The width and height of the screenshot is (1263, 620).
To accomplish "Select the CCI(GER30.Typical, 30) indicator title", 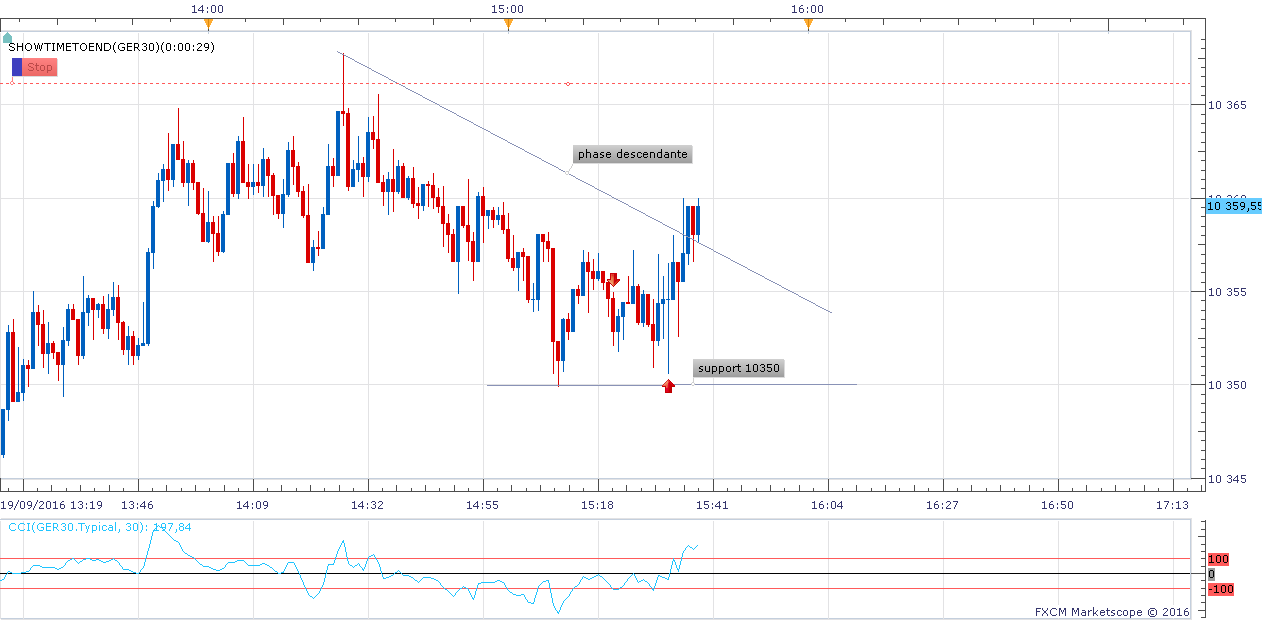I will coord(100,527).
